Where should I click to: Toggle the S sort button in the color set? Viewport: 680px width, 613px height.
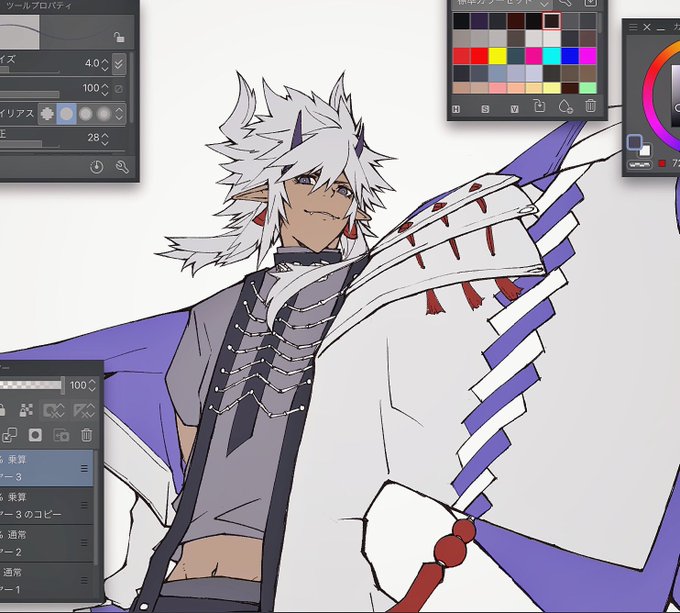click(x=485, y=109)
